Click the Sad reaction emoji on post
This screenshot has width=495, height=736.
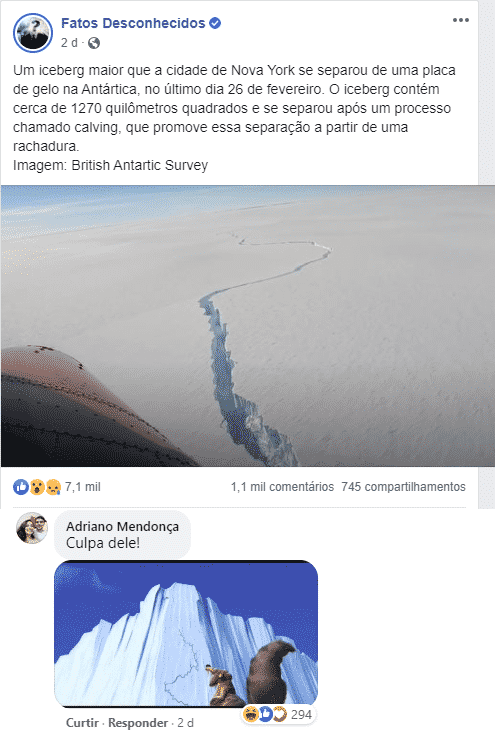(53, 487)
